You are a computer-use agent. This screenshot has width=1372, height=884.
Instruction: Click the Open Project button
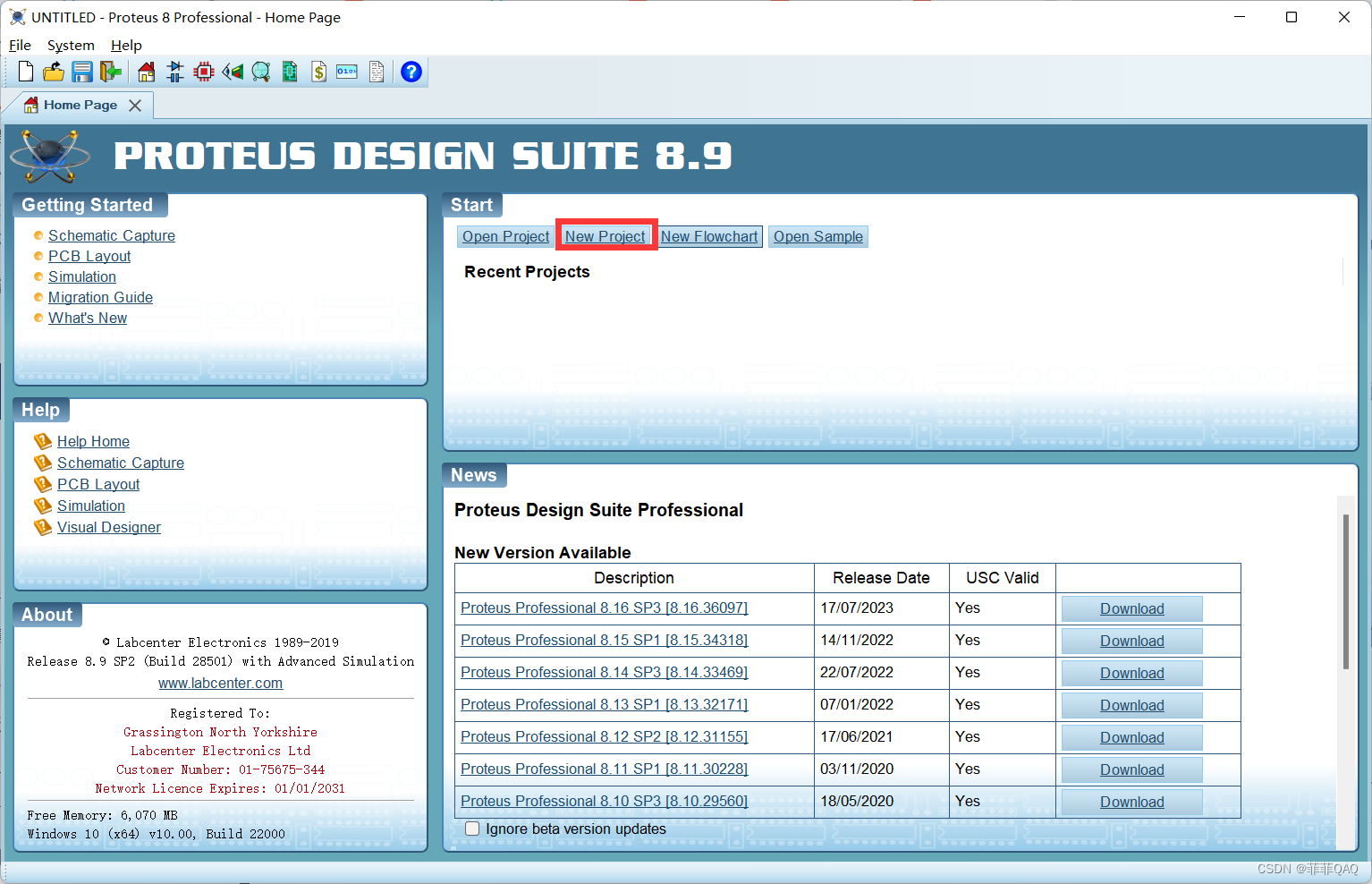[505, 236]
